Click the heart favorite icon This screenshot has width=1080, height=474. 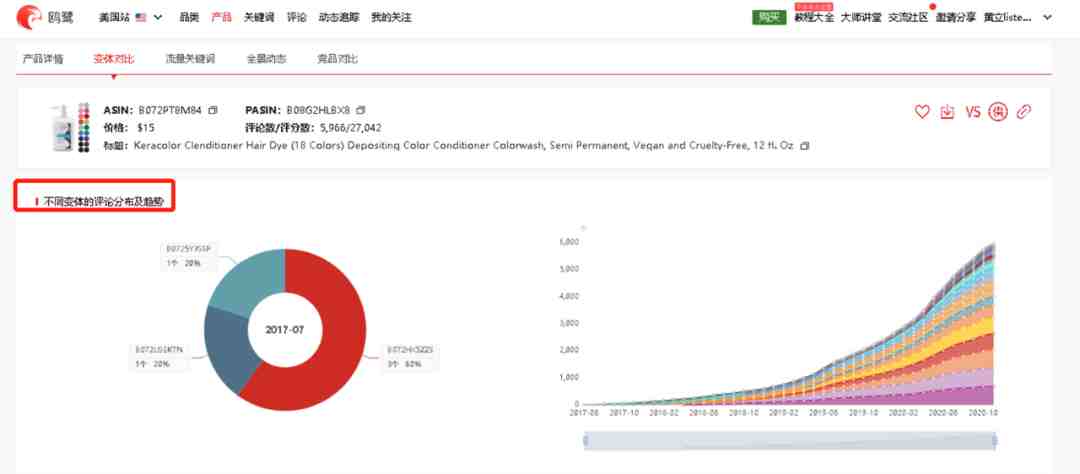(x=922, y=112)
